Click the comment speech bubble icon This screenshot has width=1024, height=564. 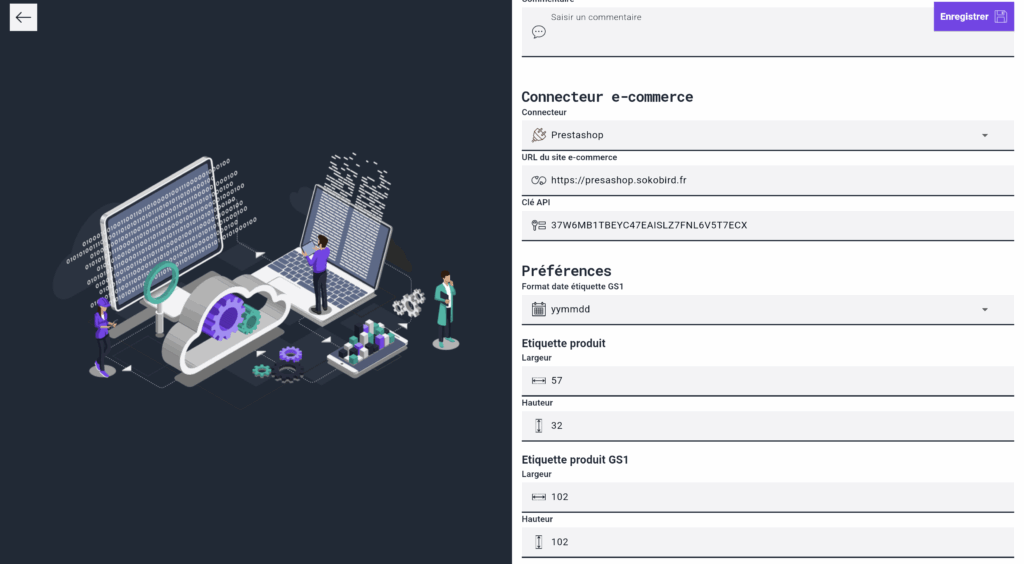tap(539, 32)
